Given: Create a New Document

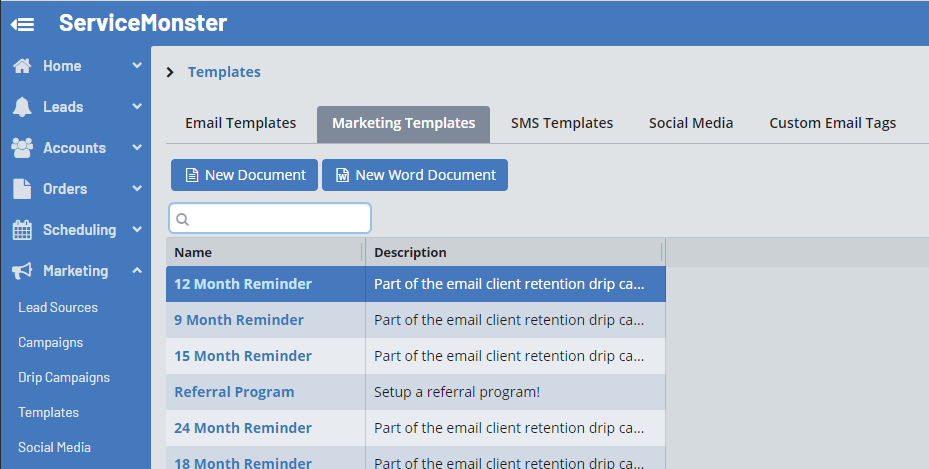Looking at the screenshot, I should 244,175.
